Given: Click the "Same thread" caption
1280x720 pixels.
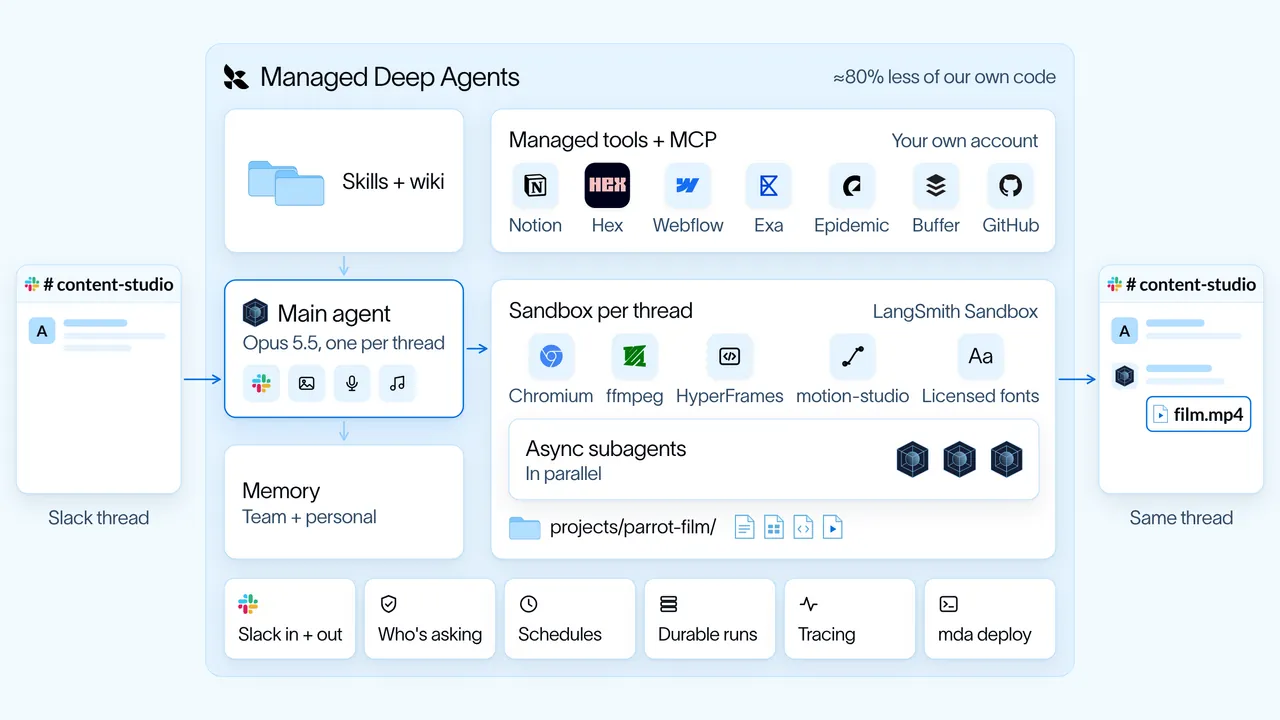Looking at the screenshot, I should click(x=1181, y=518).
